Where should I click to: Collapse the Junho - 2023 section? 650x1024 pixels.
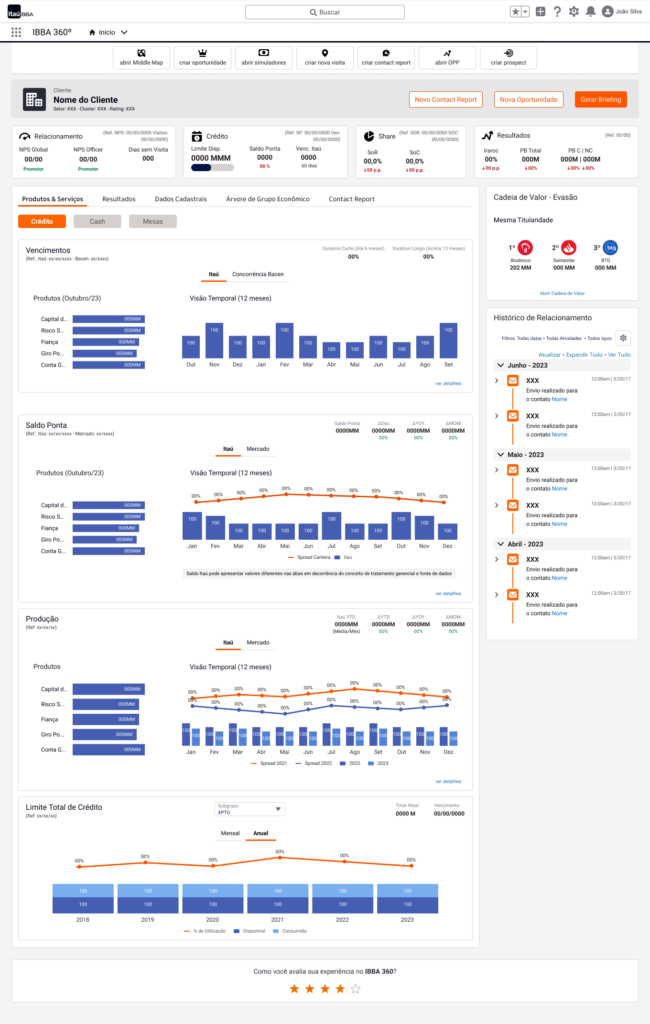498,365
